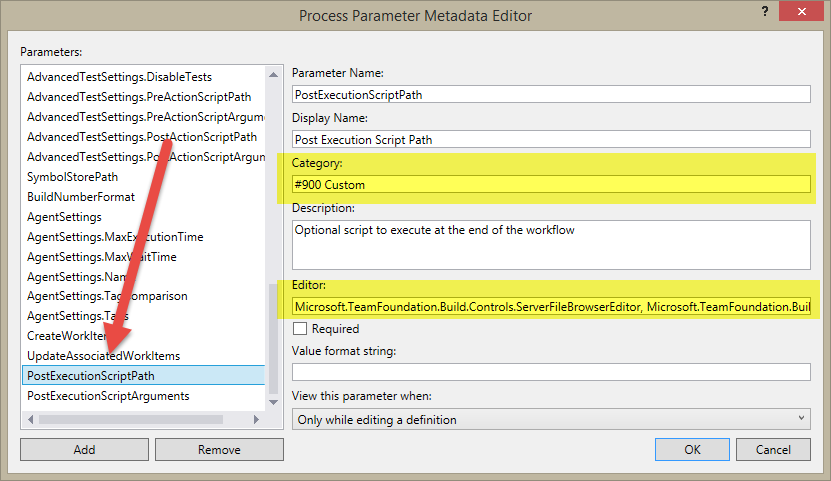Click the Remove button

pyautogui.click(x=219, y=450)
